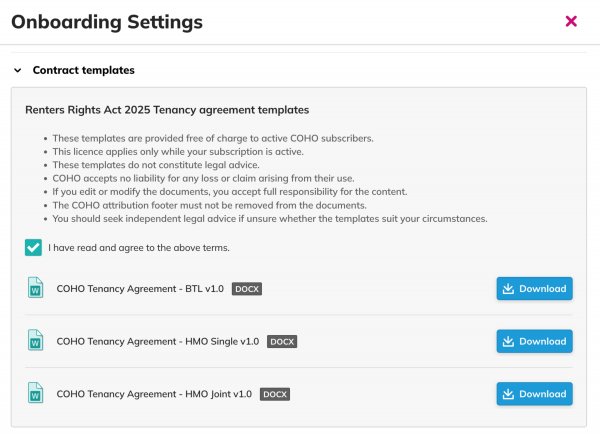Download the HMO Joint v1.0 agreement

534,394
